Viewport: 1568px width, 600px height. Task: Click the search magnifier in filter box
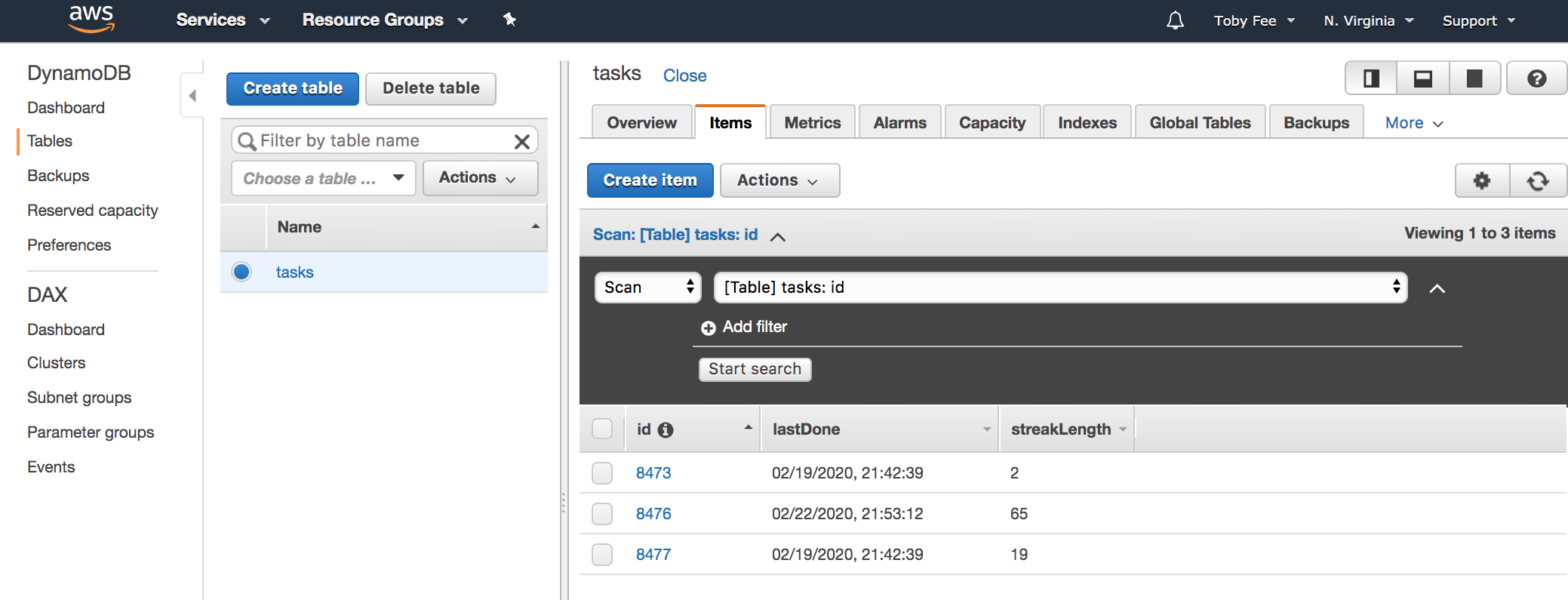pos(246,141)
